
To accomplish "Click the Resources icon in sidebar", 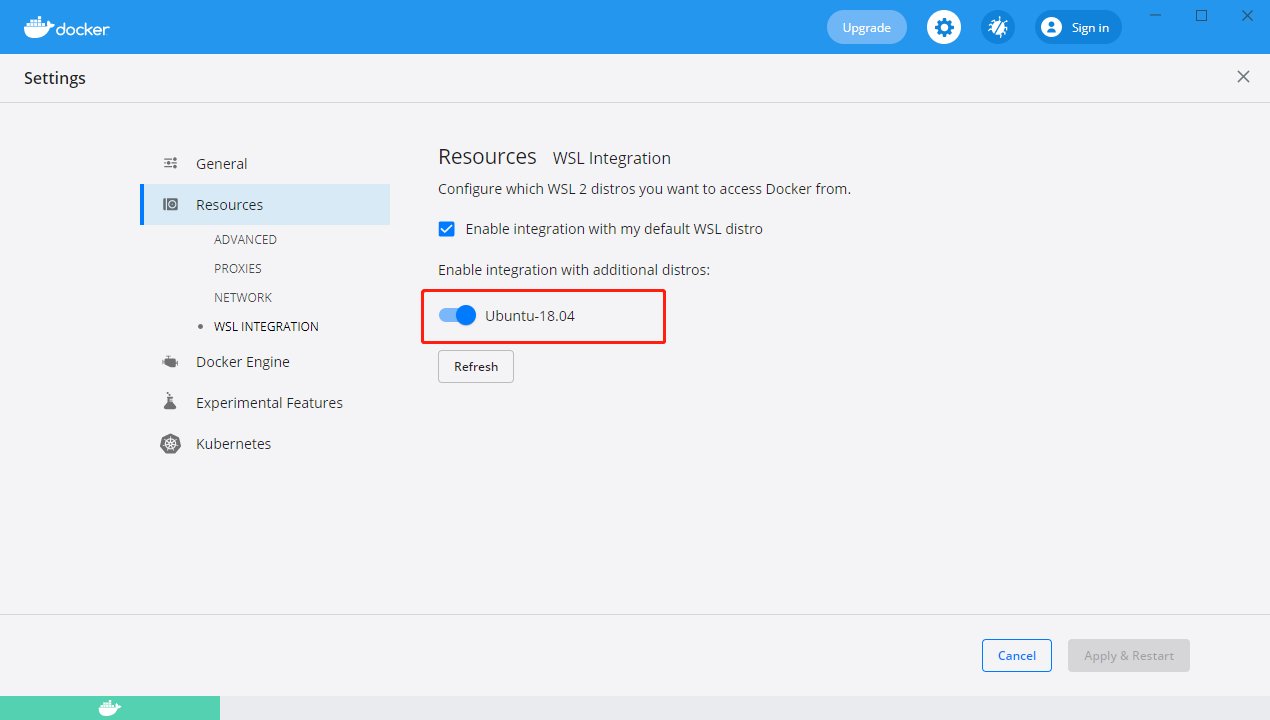I will pyautogui.click(x=171, y=205).
